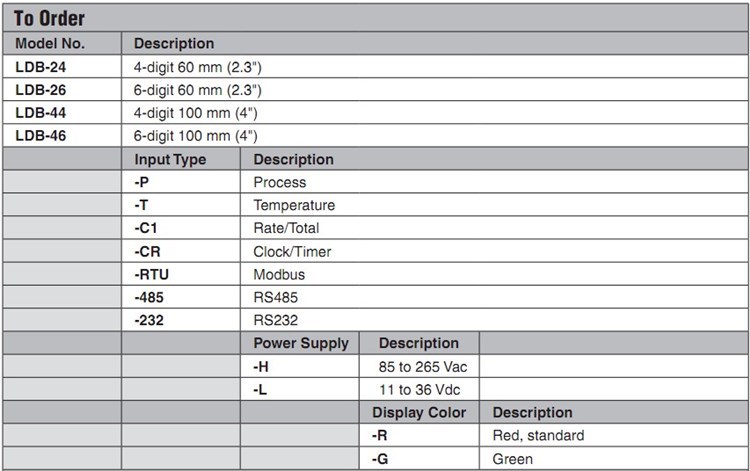
Task: Click the Input Type column header
Action: click(170, 159)
